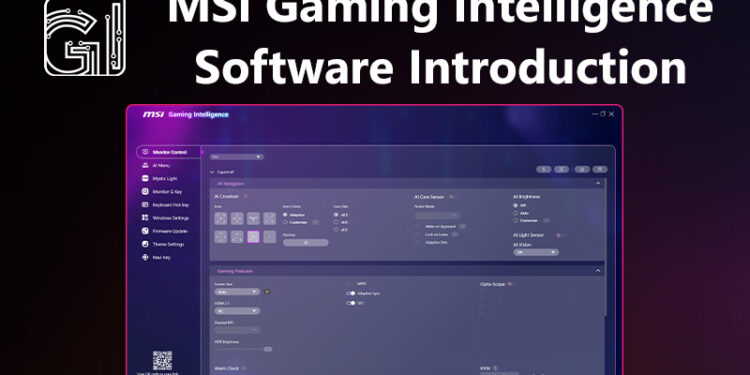The width and height of the screenshot is (750, 375).
Task: Open the HDMI 2.1 dropdown
Action: pyautogui.click(x=237, y=311)
